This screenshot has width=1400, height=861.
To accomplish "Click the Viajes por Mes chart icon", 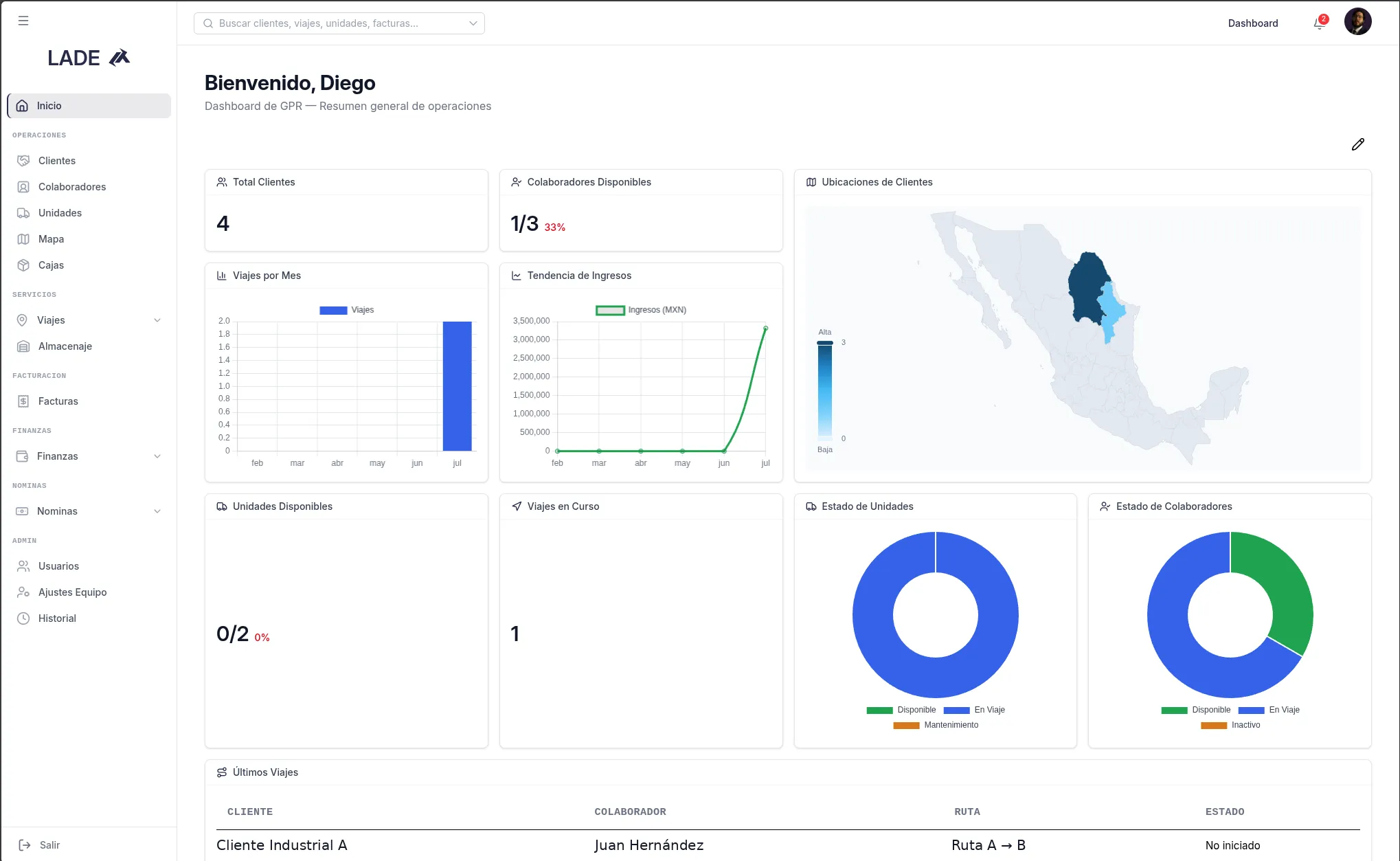I will 222,276.
